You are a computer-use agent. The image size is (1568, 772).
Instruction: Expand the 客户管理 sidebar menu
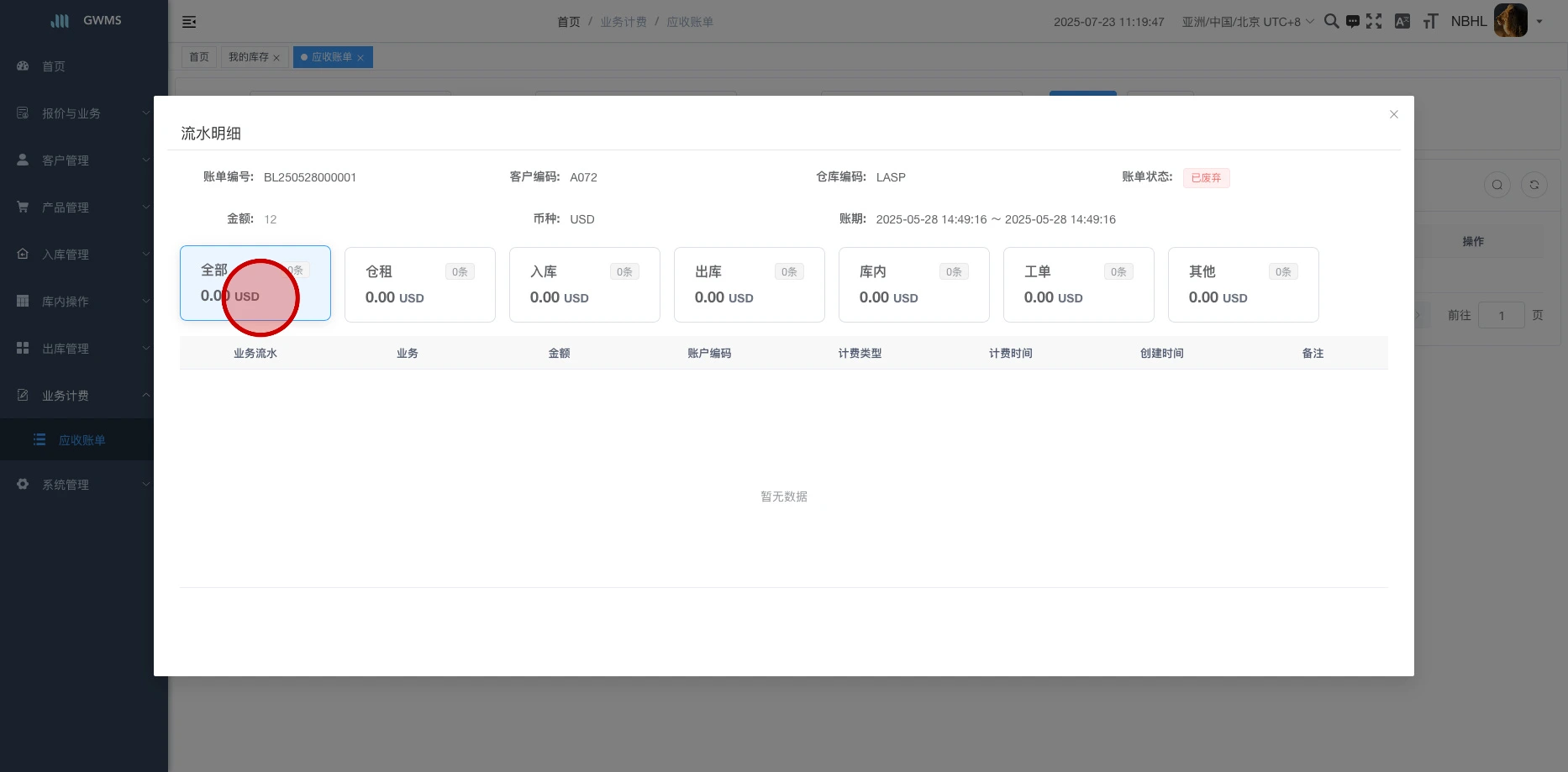click(x=82, y=160)
